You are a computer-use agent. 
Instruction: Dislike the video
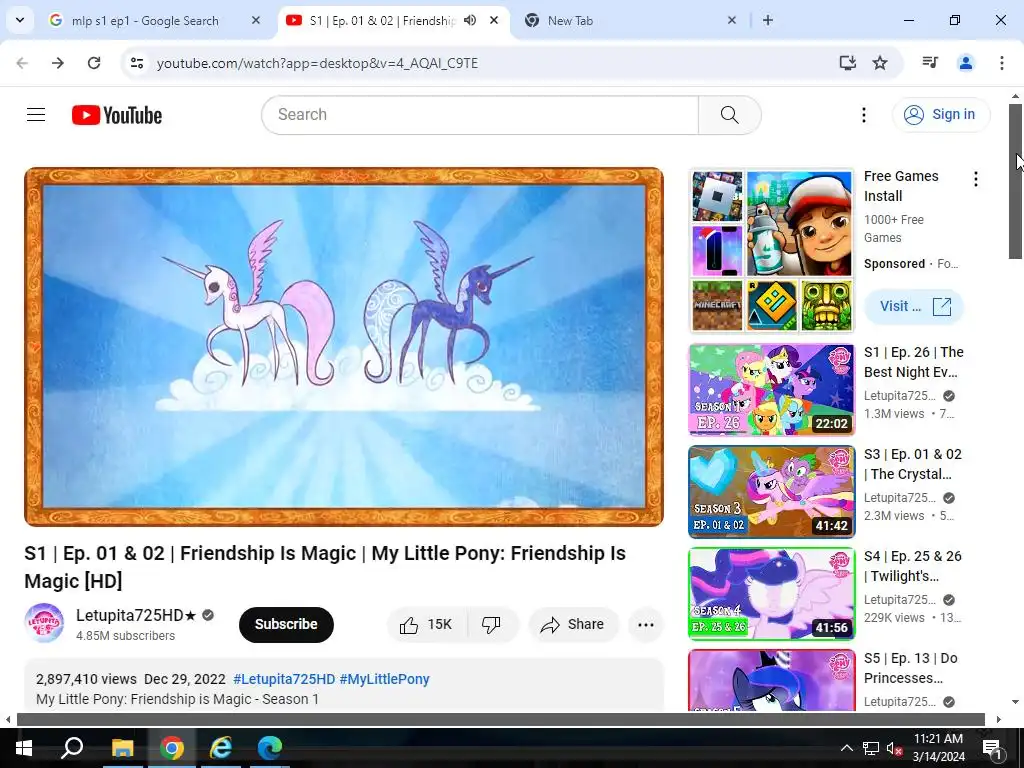(492, 625)
